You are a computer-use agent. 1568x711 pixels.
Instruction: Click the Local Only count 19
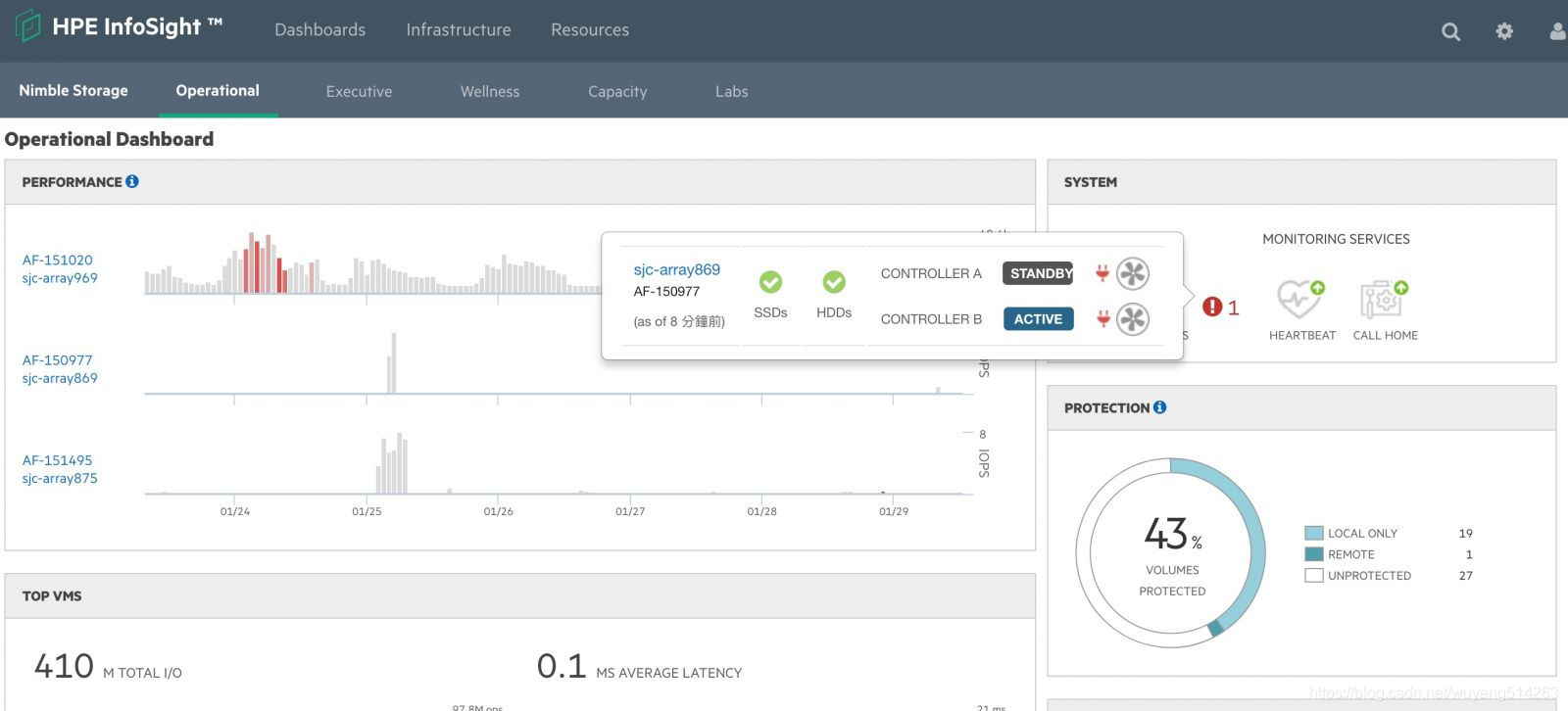(1466, 534)
